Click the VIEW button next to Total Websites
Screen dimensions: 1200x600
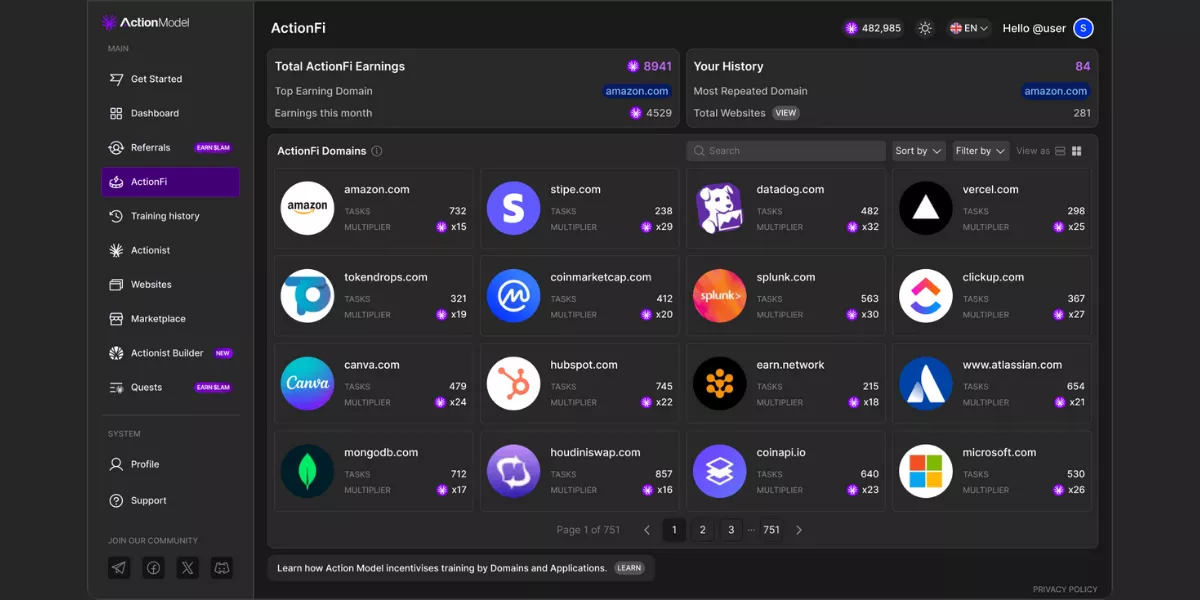786,113
